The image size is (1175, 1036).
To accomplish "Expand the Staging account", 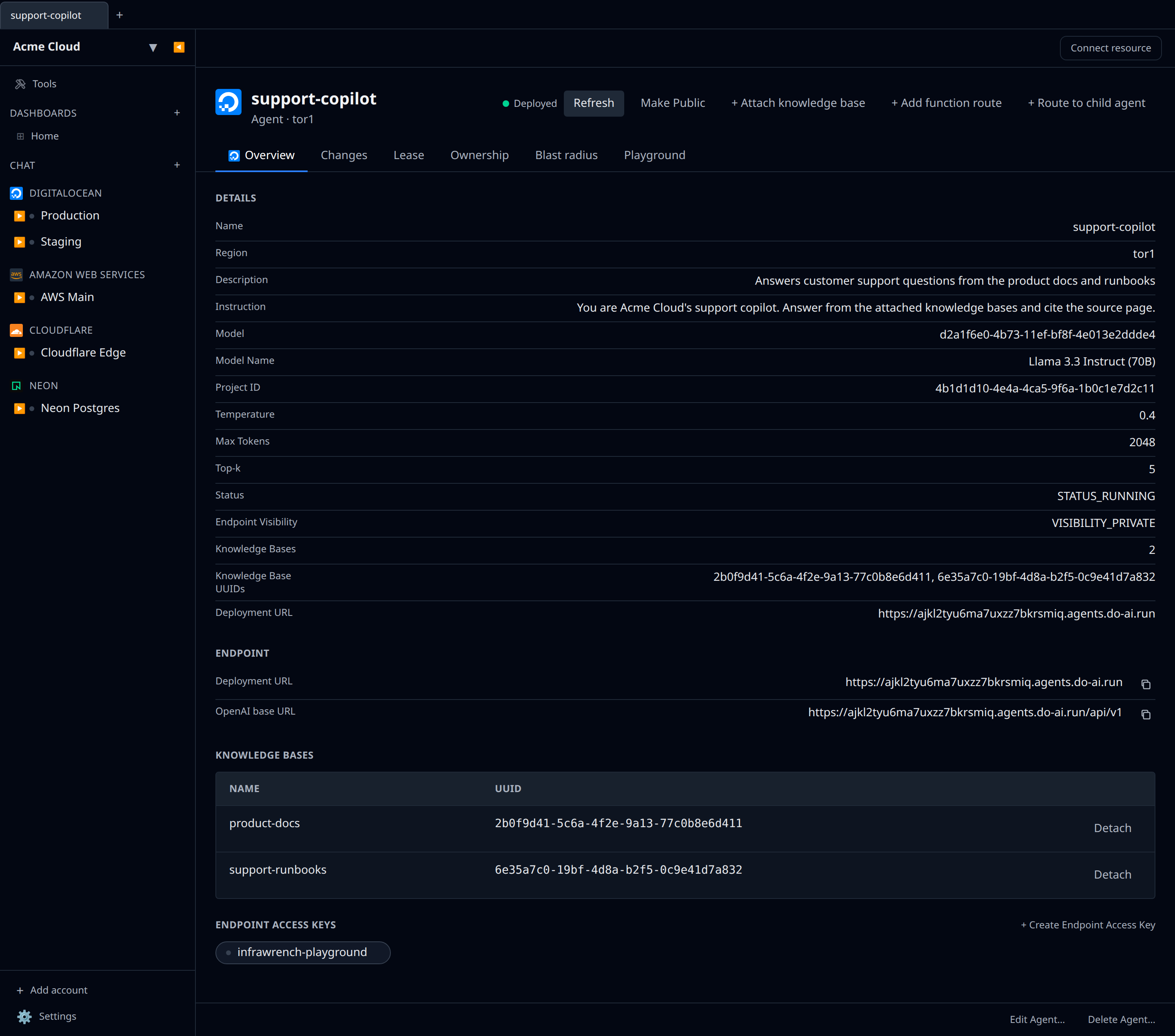I will pos(20,242).
